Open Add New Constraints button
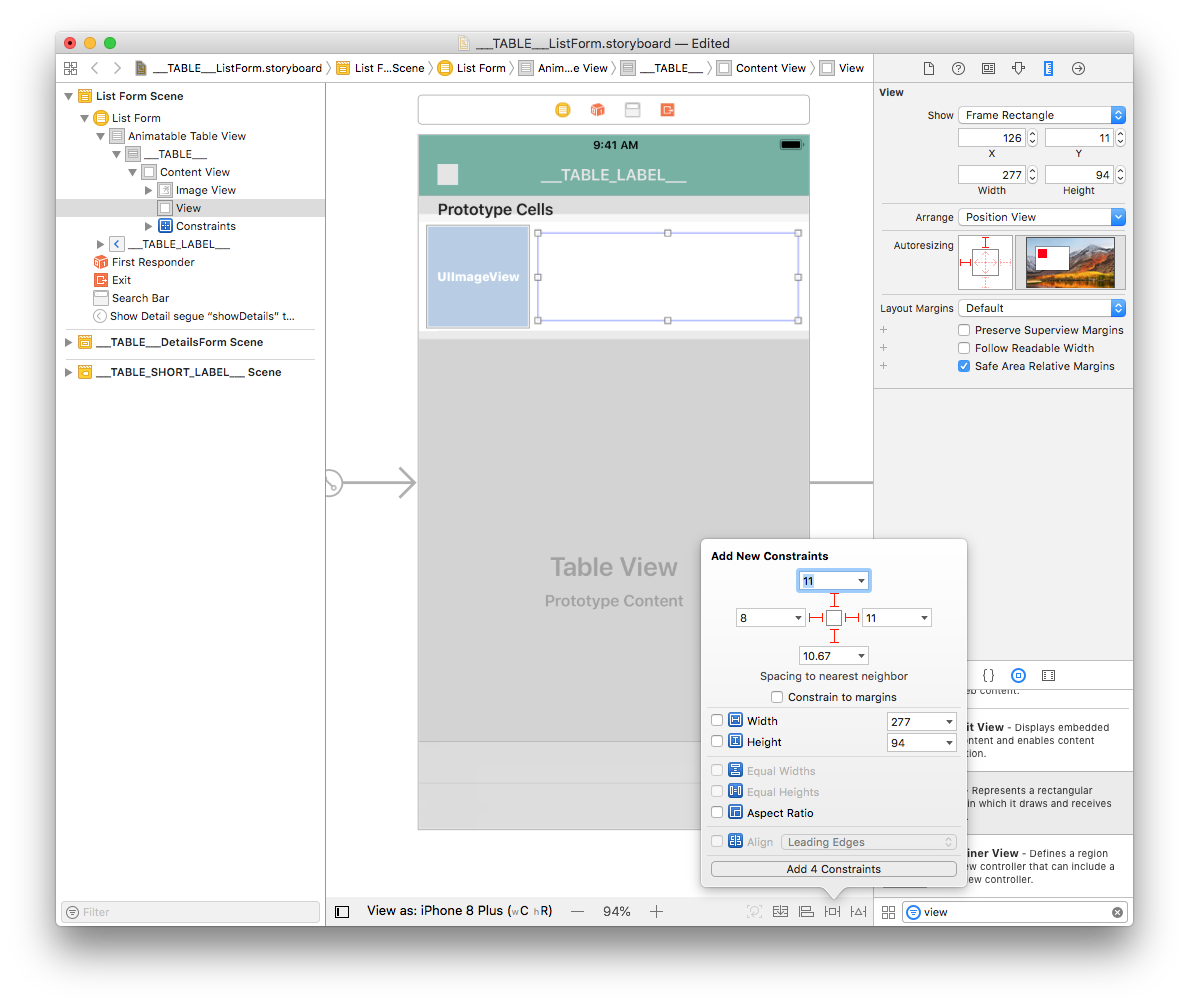This screenshot has width=1189, height=1006. 833,911
